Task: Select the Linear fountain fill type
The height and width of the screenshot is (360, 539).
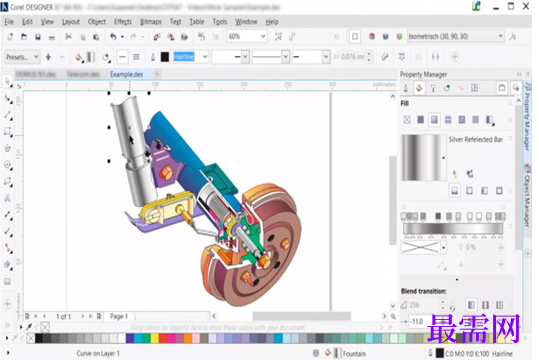Action: click(x=454, y=190)
